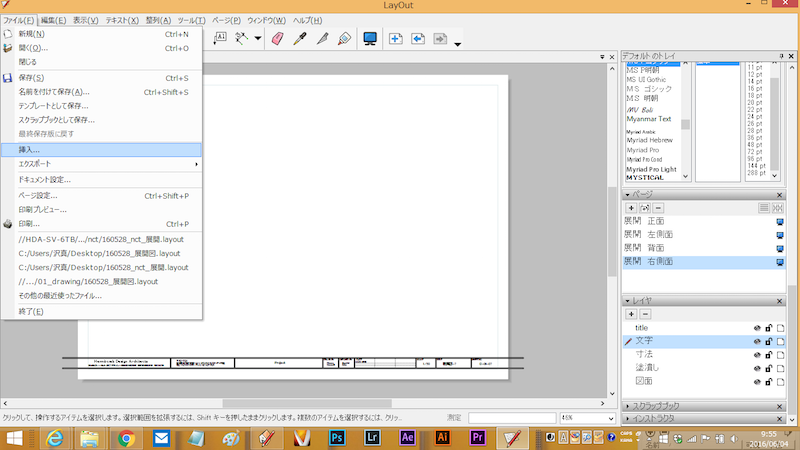This screenshot has height=450, width=800.
Task: Select the Eraser tool in toolbar
Action: [x=279, y=39]
